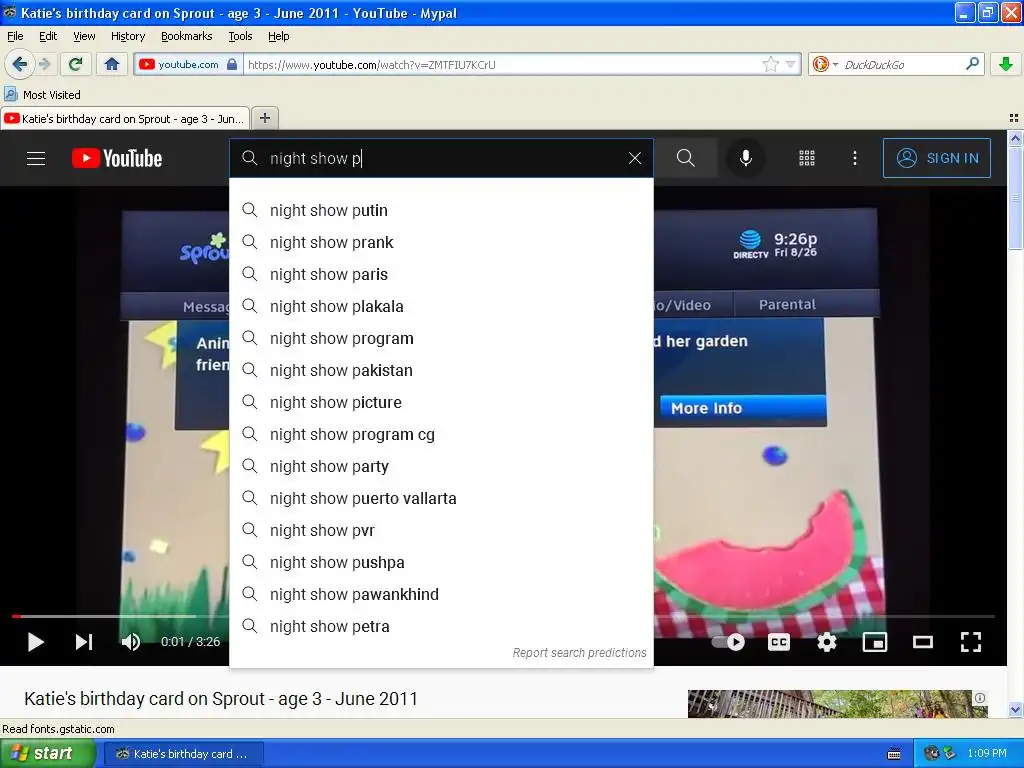
Task: Start voice search with microphone icon
Action: pyautogui.click(x=746, y=158)
